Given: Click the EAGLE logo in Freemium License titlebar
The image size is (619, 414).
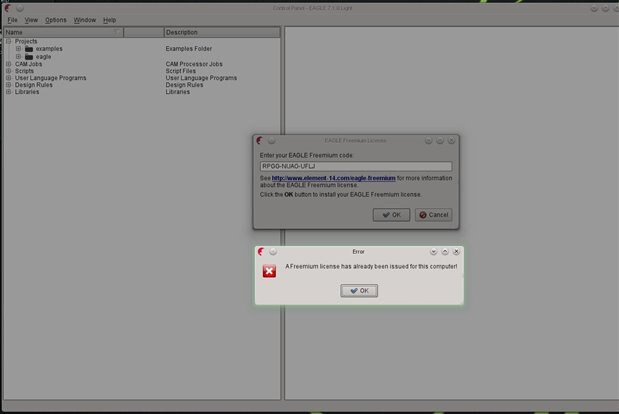Looking at the screenshot, I should coord(259,140).
